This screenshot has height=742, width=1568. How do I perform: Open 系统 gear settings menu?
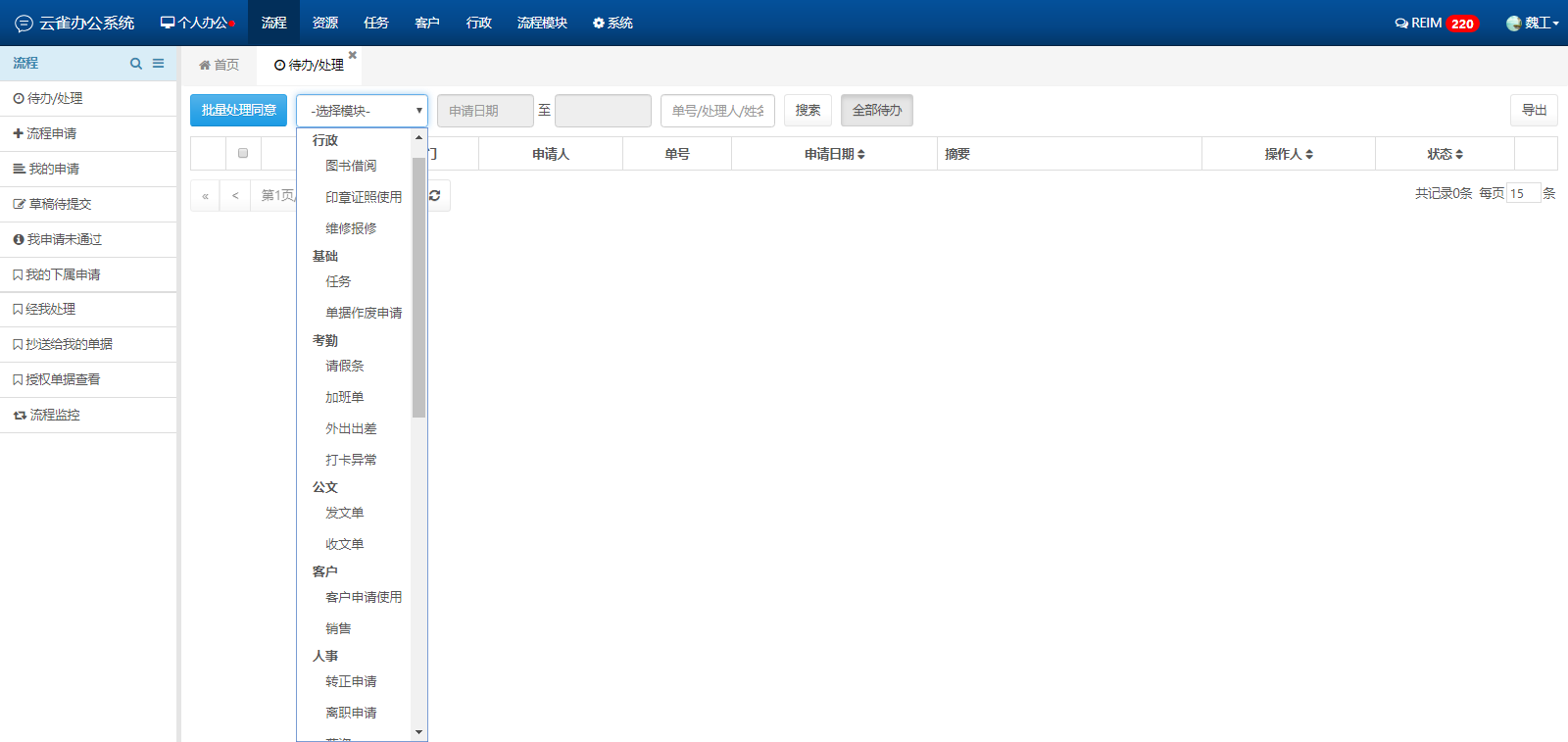(x=612, y=23)
